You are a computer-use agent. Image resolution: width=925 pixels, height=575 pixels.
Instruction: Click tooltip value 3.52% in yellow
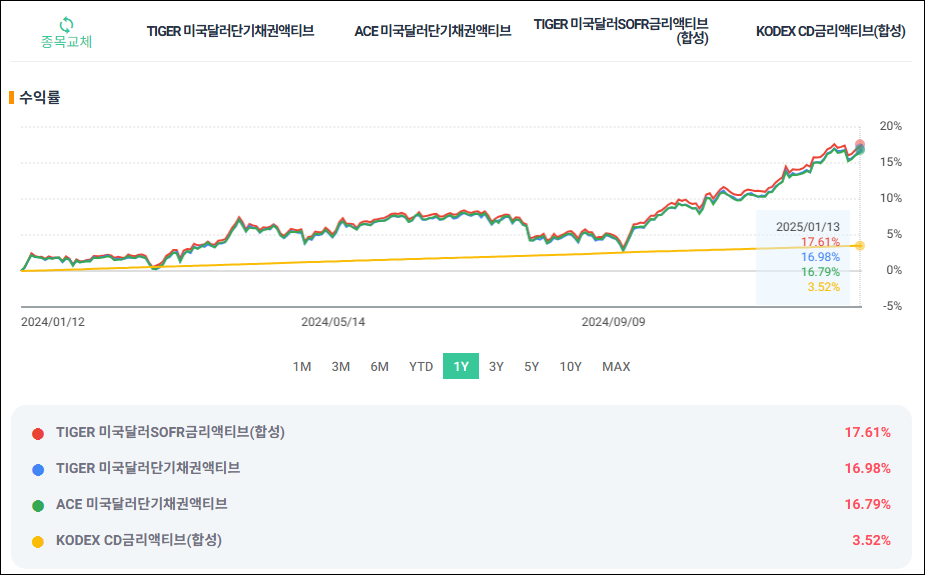[824, 287]
